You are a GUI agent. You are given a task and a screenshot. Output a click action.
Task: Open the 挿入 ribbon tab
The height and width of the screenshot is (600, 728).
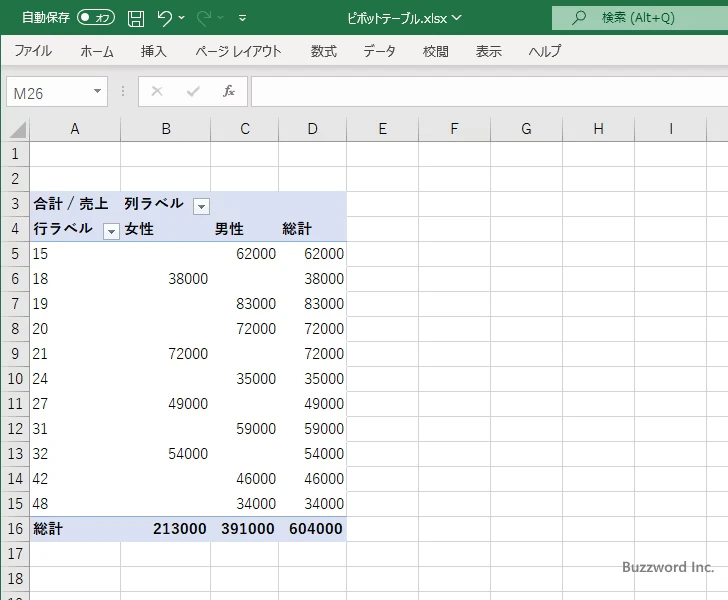154,51
